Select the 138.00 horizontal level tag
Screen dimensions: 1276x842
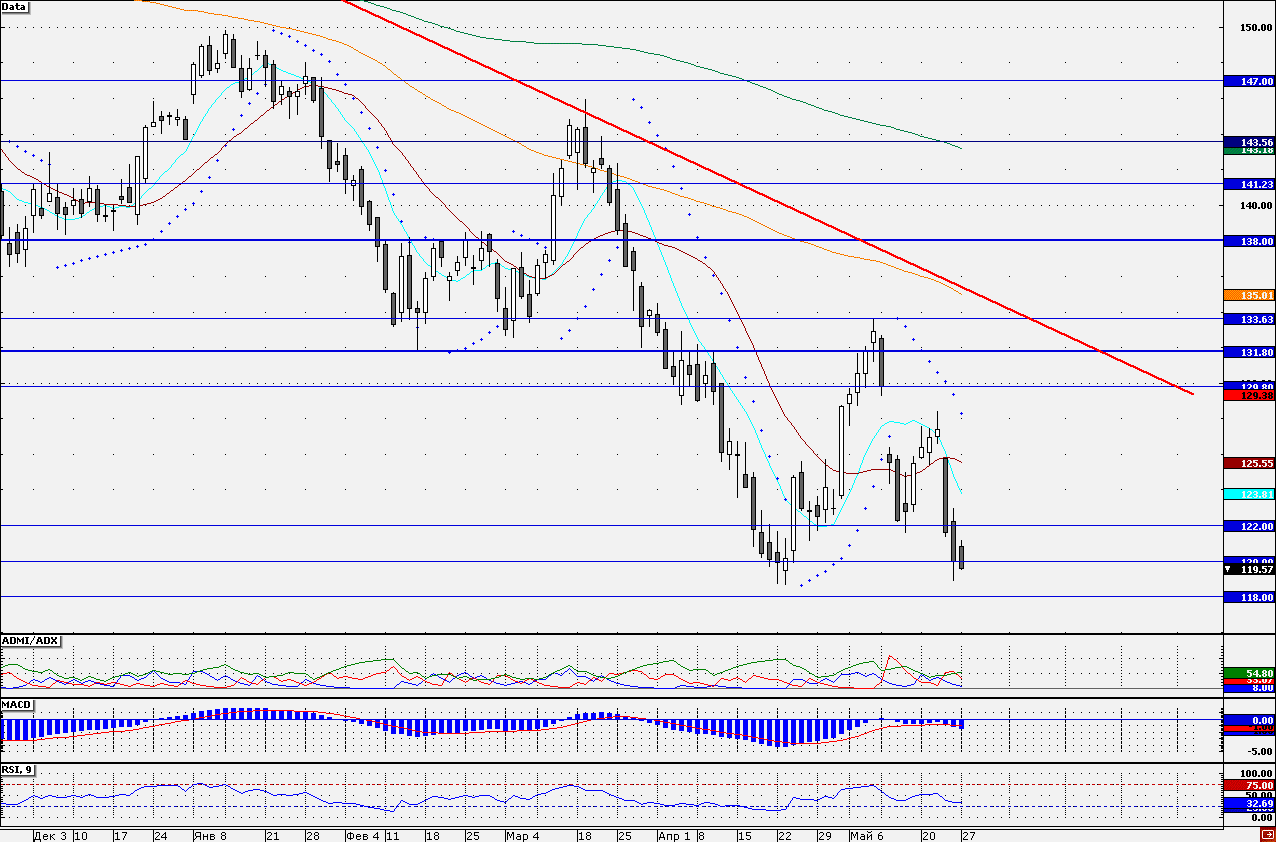click(x=1250, y=242)
